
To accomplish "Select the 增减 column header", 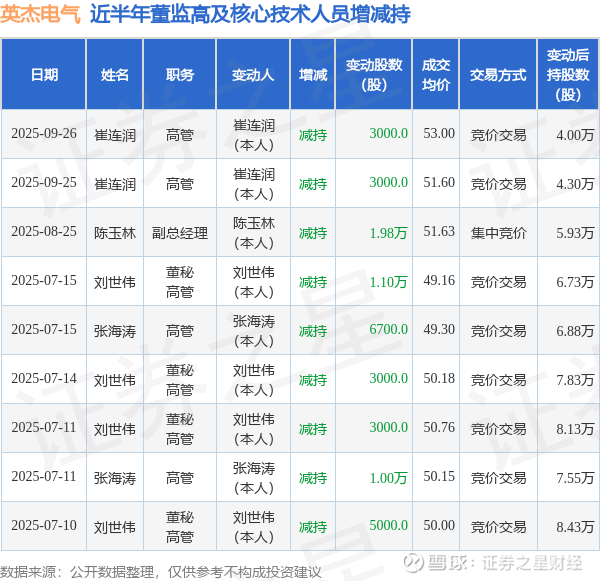I will tap(313, 74).
